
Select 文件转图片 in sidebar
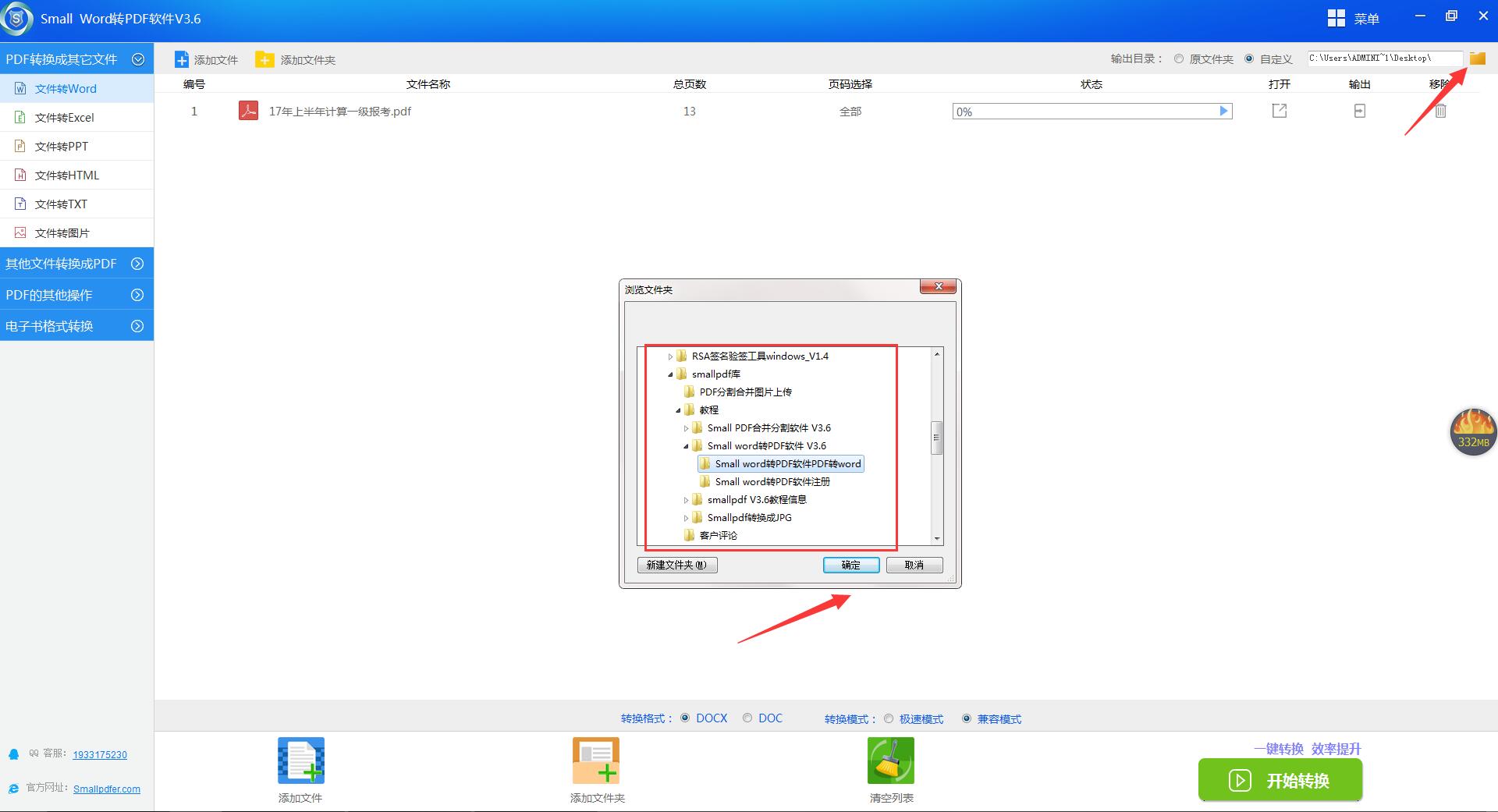pyautogui.click(x=76, y=232)
